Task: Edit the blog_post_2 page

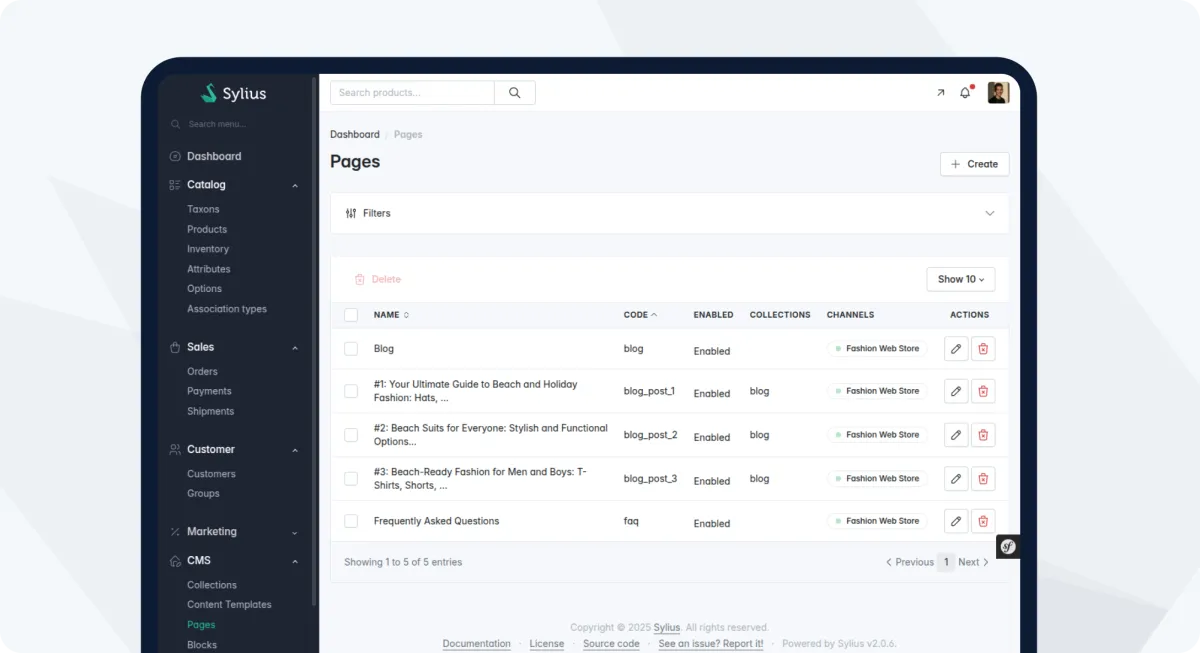Action: point(956,435)
